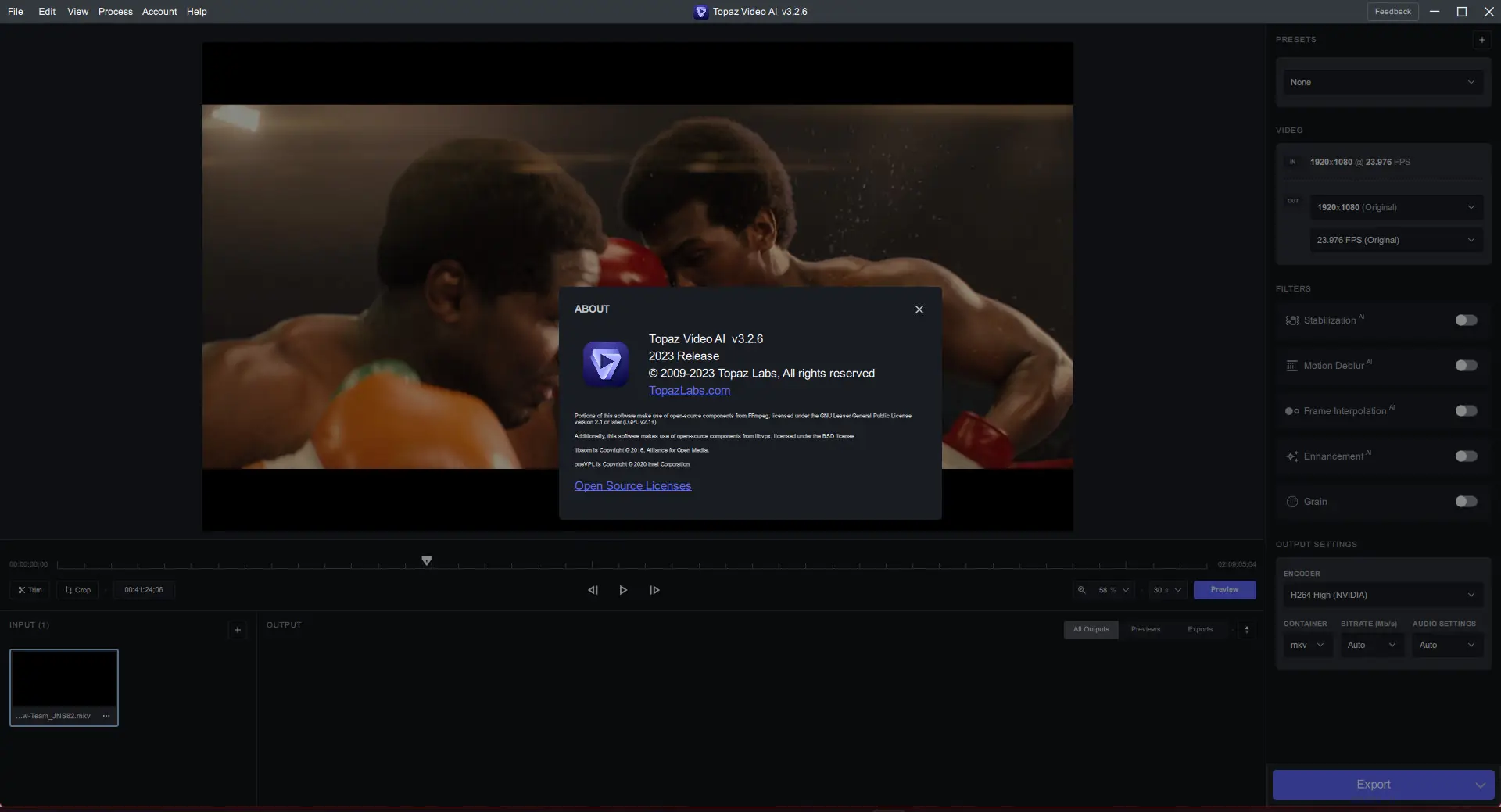
Task: Switch to the Previews tab
Action: click(1145, 630)
